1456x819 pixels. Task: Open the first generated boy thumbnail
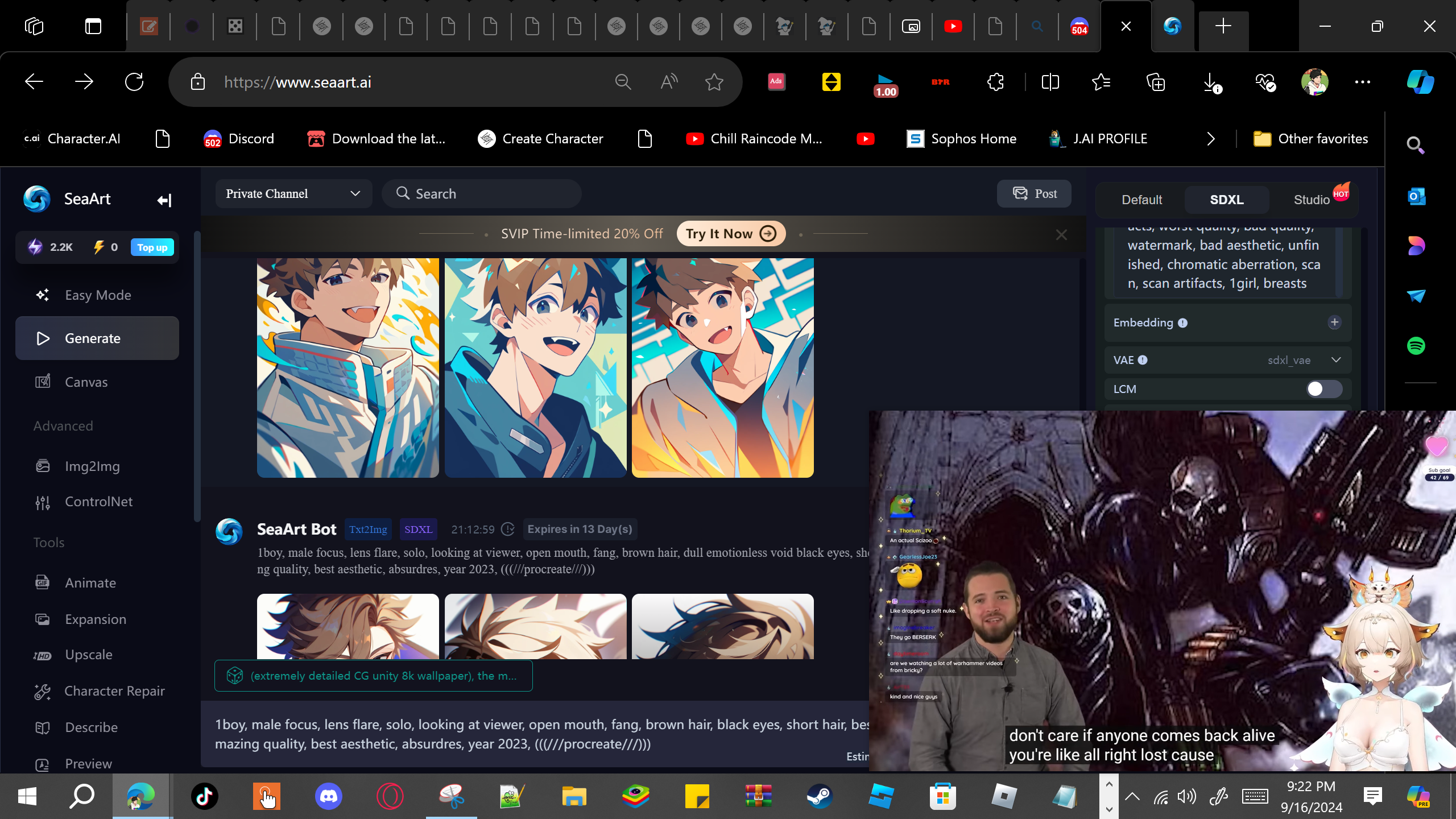click(348, 368)
